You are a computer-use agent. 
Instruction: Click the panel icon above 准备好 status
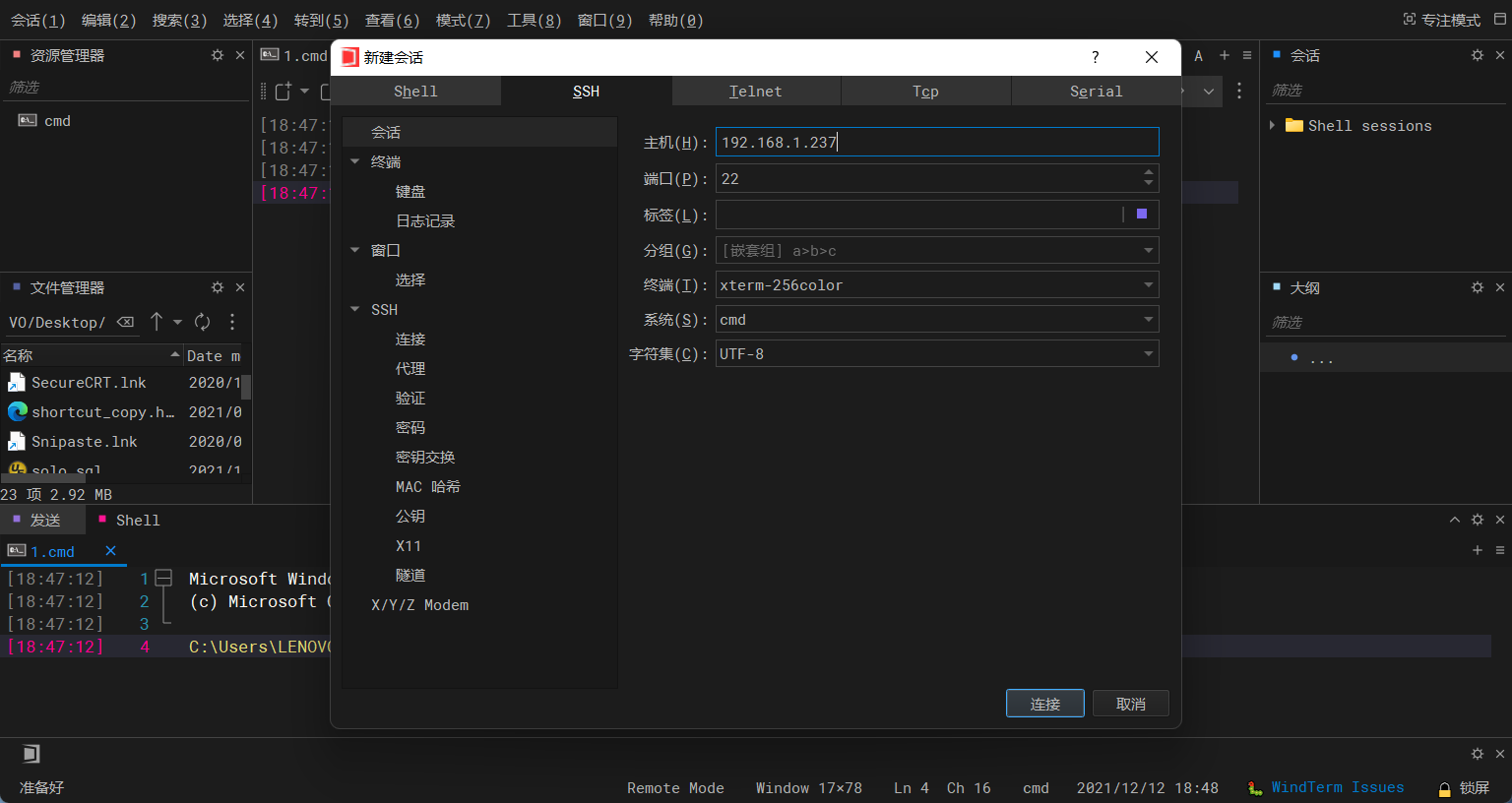(31, 754)
